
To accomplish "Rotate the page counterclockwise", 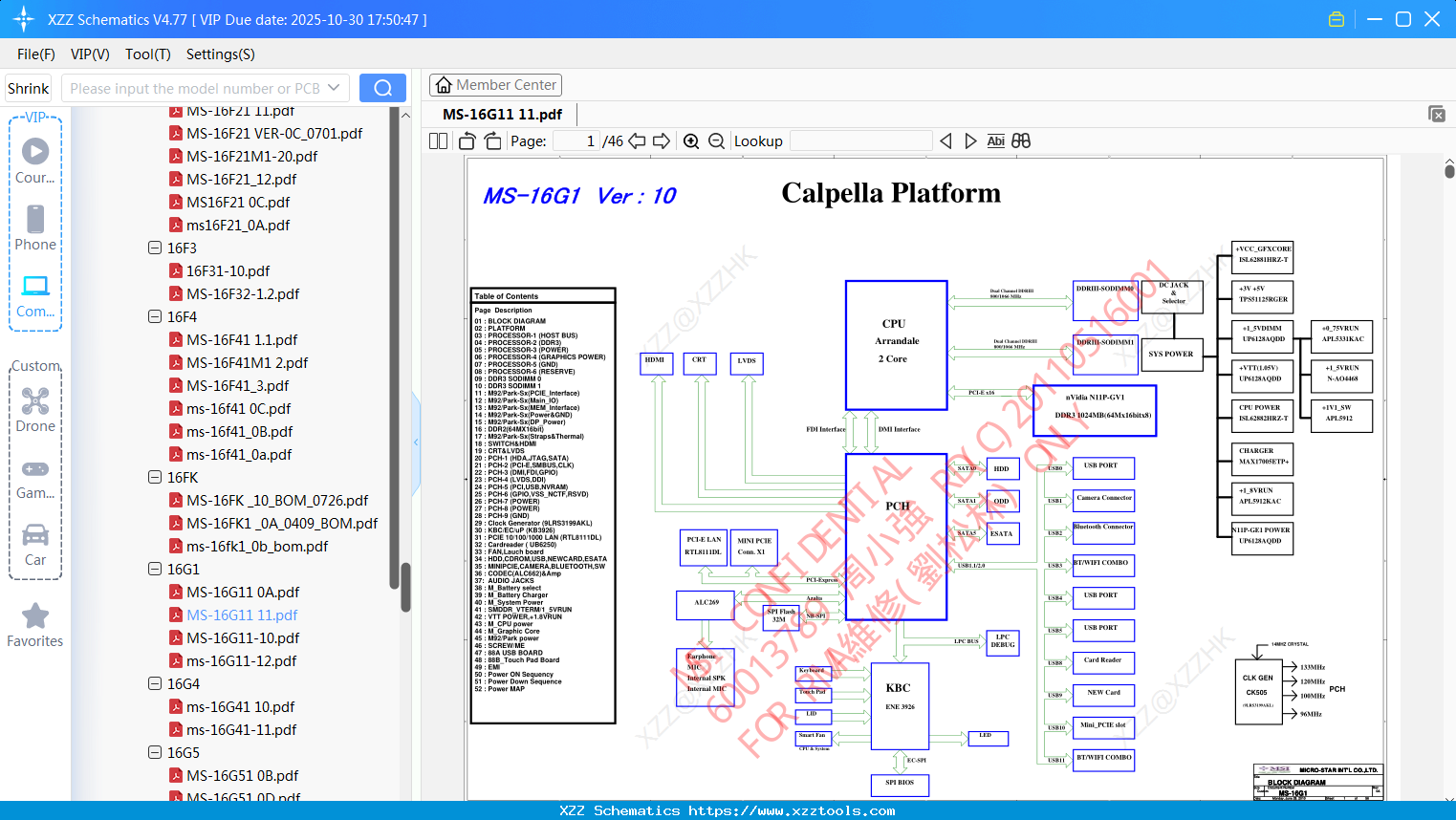I will coord(467,141).
